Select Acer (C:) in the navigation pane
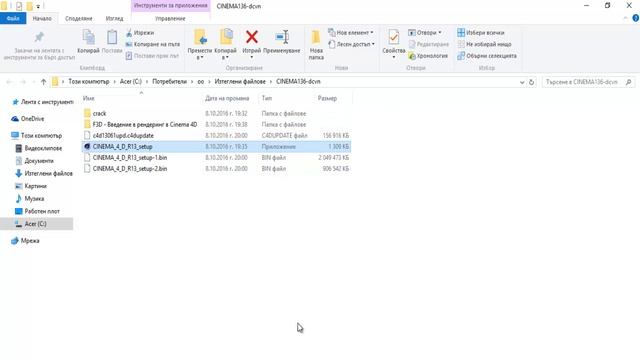The width and height of the screenshot is (640, 360). 37,224
